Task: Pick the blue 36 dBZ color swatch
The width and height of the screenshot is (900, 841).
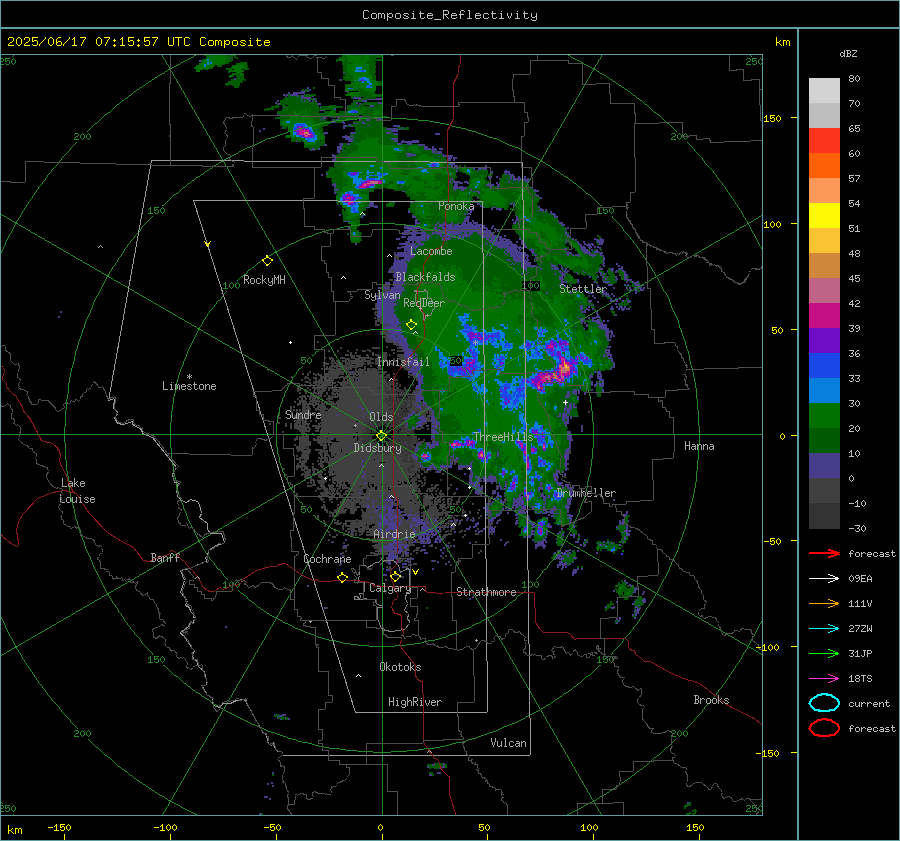Action: (x=824, y=365)
